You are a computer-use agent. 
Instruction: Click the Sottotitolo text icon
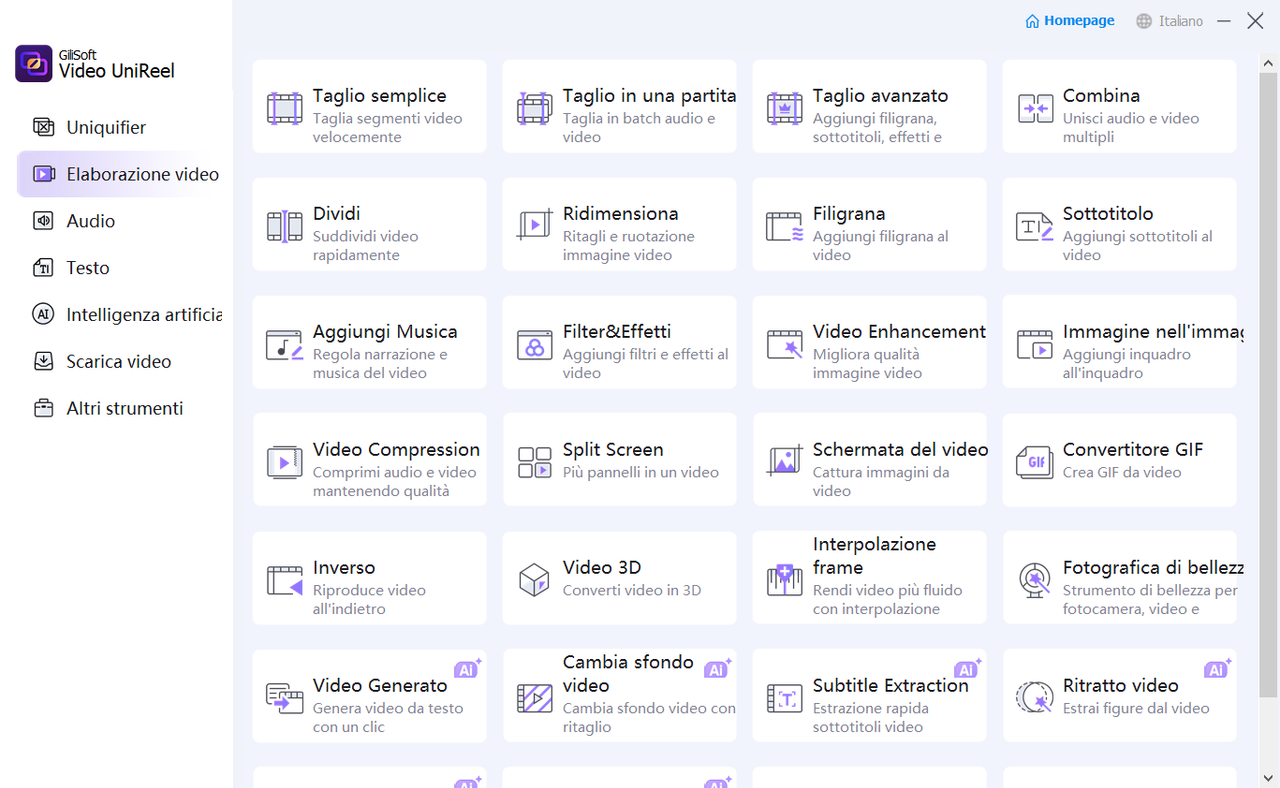tap(1034, 226)
